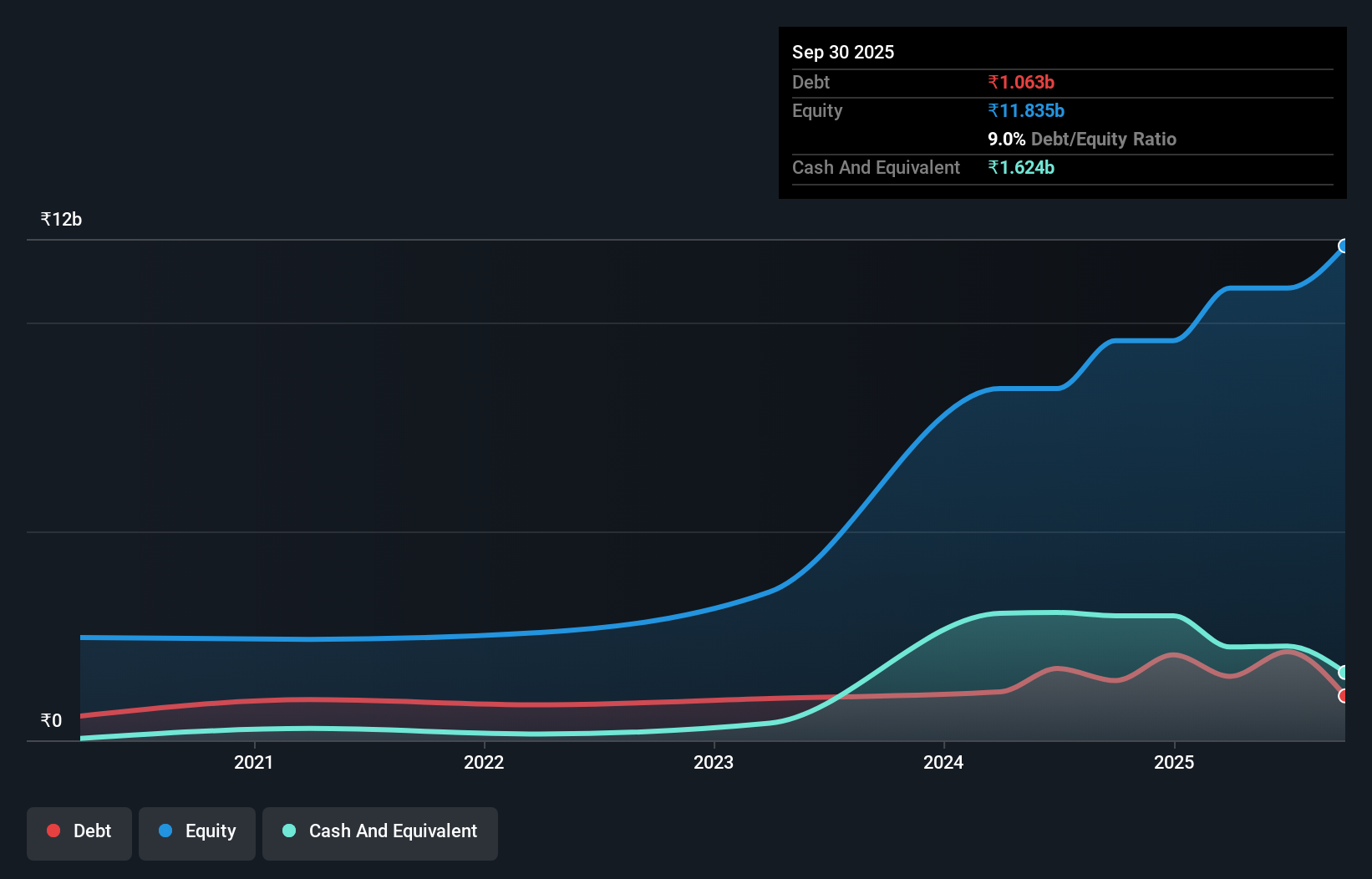The height and width of the screenshot is (879, 1372).
Task: Click the ₹0 axis label marker
Action: pos(50,719)
